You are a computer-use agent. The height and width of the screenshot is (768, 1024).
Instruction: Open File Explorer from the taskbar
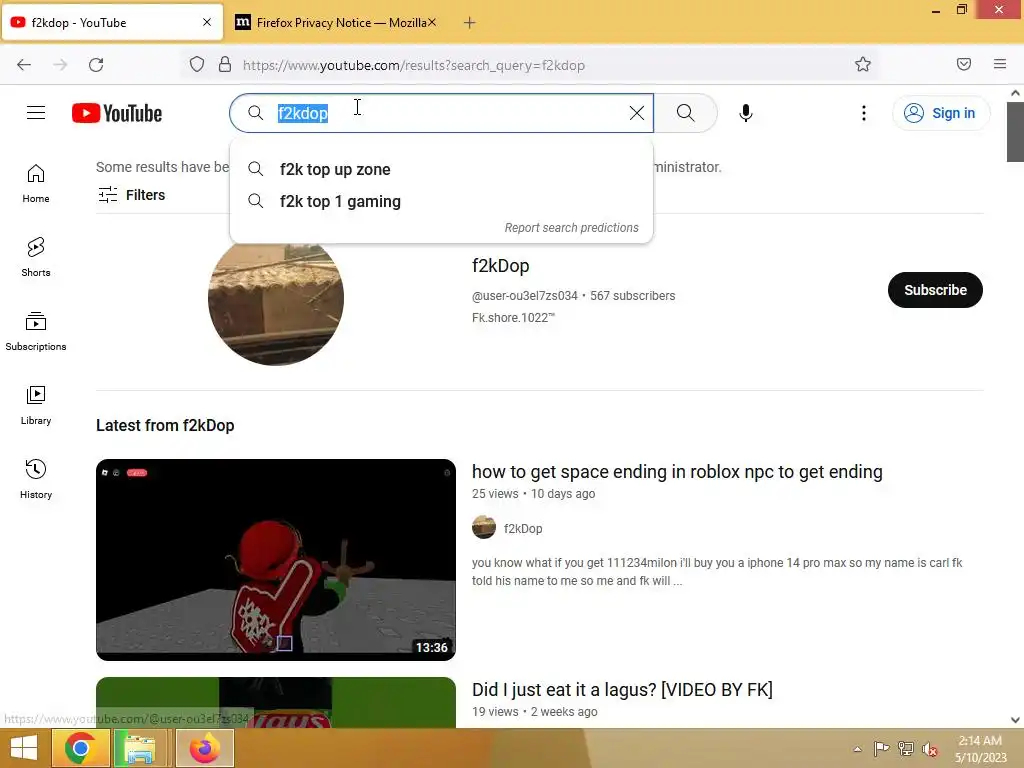(x=140, y=748)
